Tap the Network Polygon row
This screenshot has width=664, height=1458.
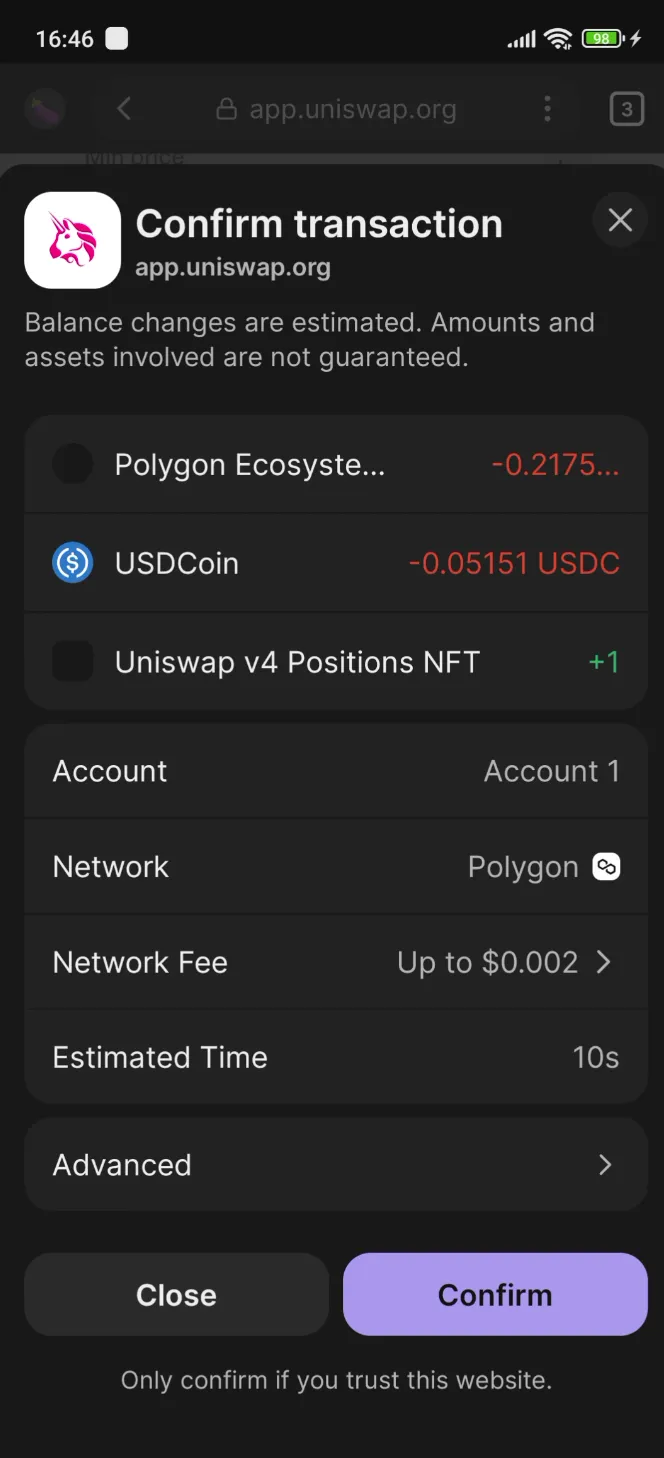336,867
